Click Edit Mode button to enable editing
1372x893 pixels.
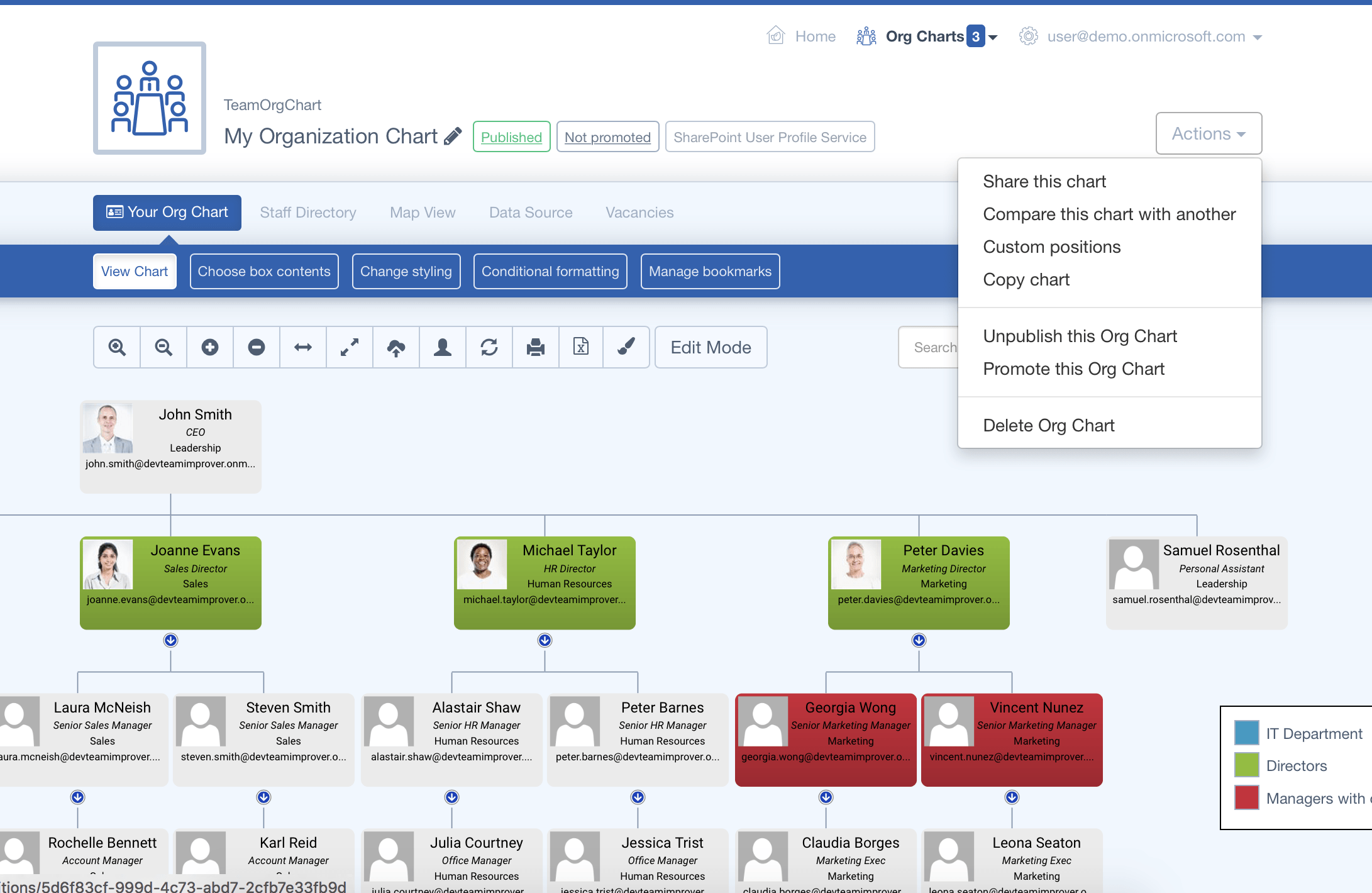pyautogui.click(x=710, y=347)
